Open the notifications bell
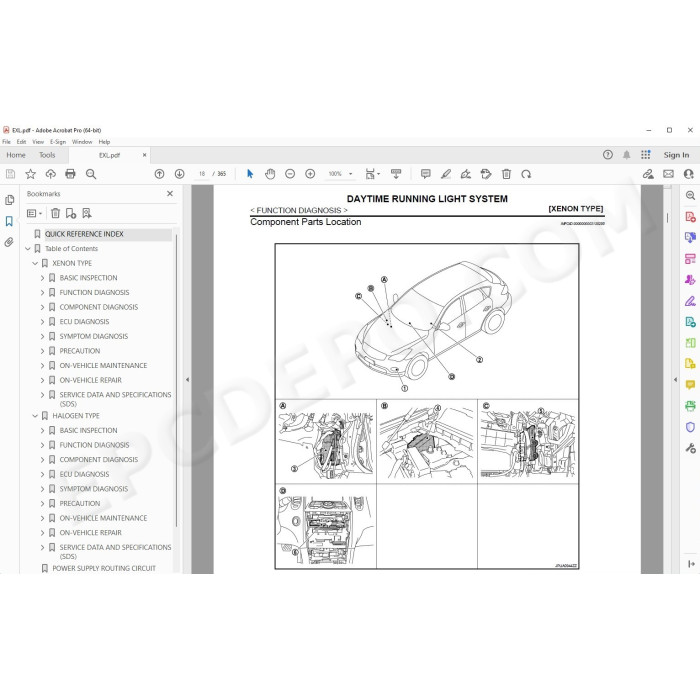 click(627, 155)
